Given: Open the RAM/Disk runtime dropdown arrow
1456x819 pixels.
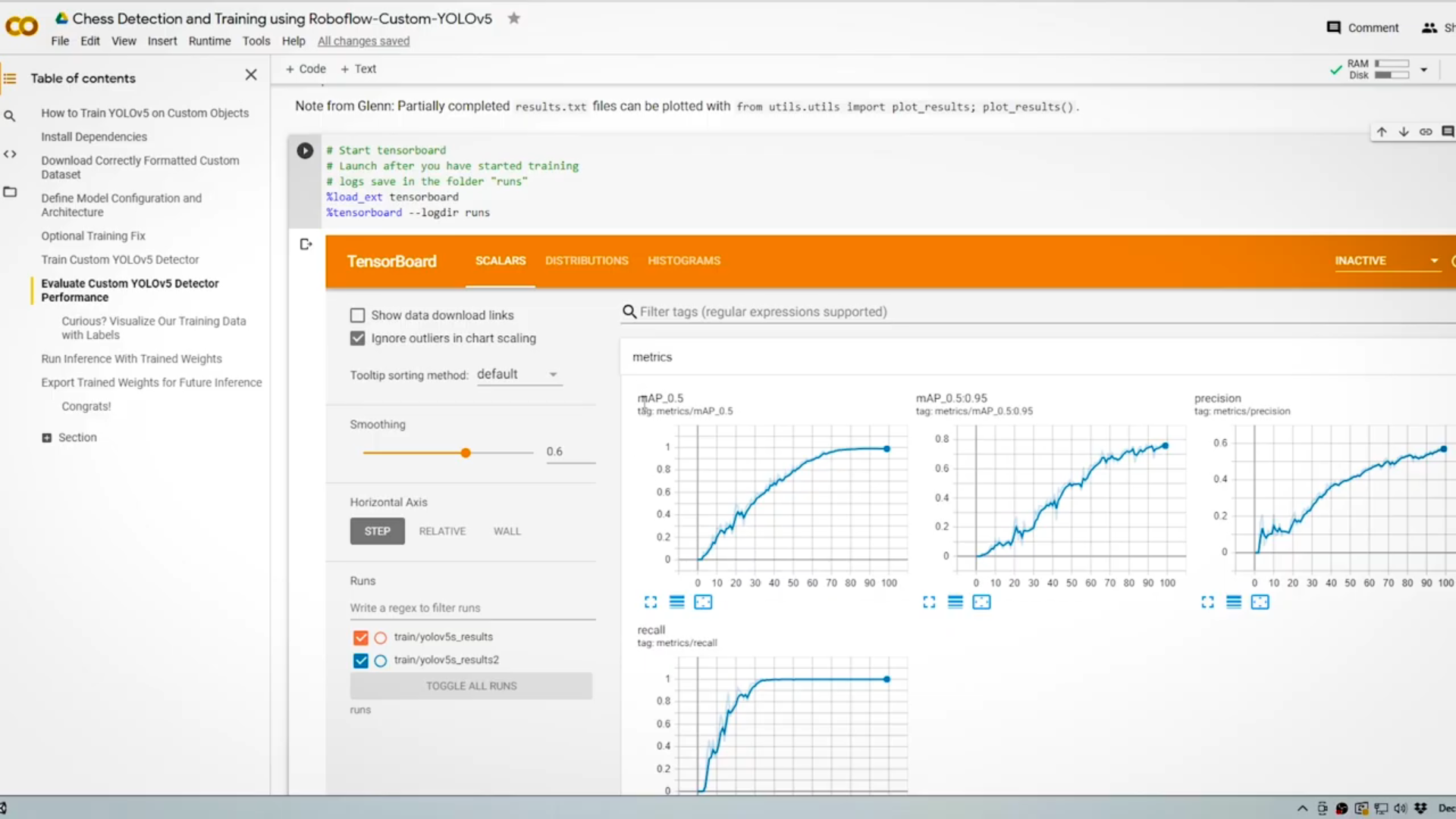Looking at the screenshot, I should [x=1423, y=69].
